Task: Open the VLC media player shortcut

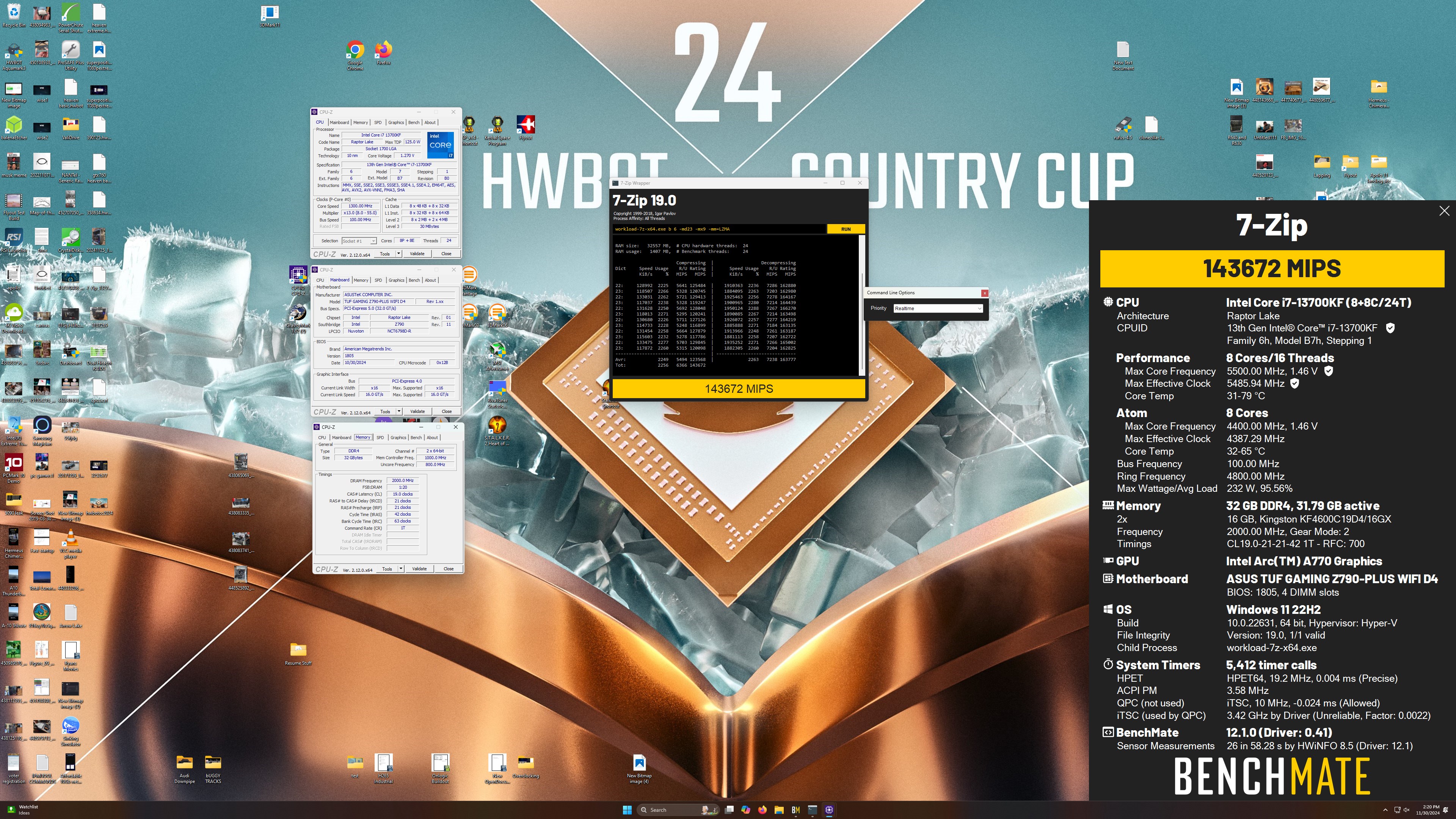Action: tap(70, 544)
